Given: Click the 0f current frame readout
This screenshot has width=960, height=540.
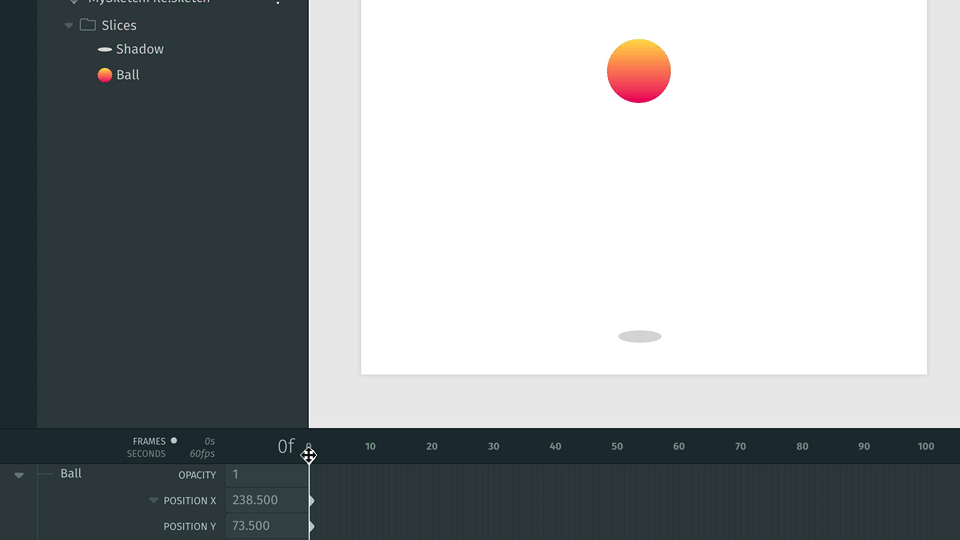Looking at the screenshot, I should [x=286, y=446].
